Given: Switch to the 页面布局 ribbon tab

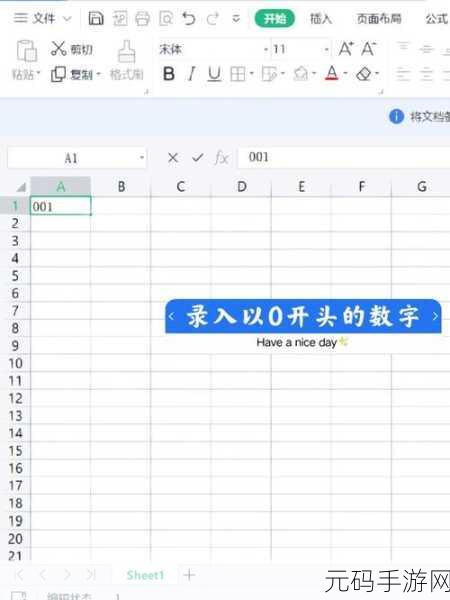Looking at the screenshot, I should (379, 18).
